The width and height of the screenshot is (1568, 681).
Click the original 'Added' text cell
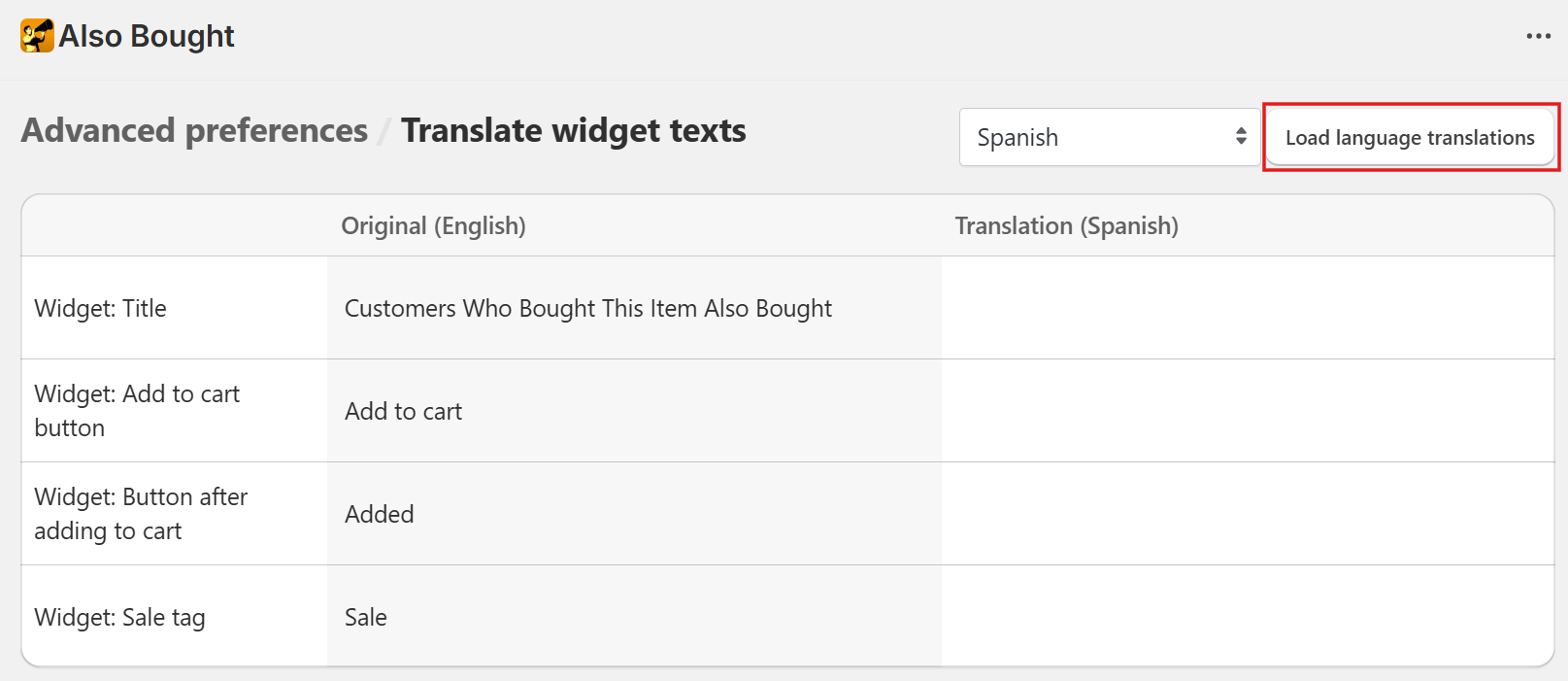[x=380, y=514]
